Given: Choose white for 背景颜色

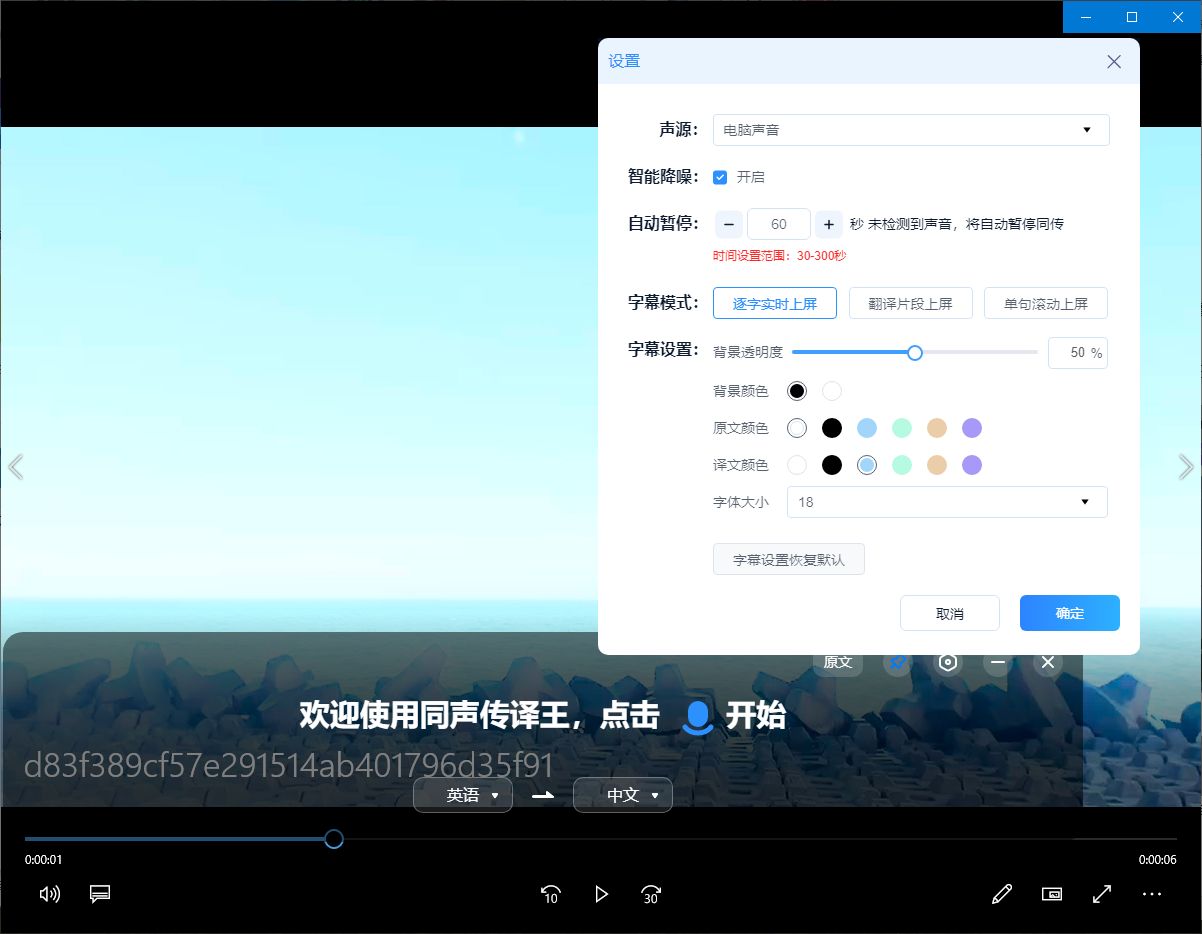Looking at the screenshot, I should coord(832,391).
